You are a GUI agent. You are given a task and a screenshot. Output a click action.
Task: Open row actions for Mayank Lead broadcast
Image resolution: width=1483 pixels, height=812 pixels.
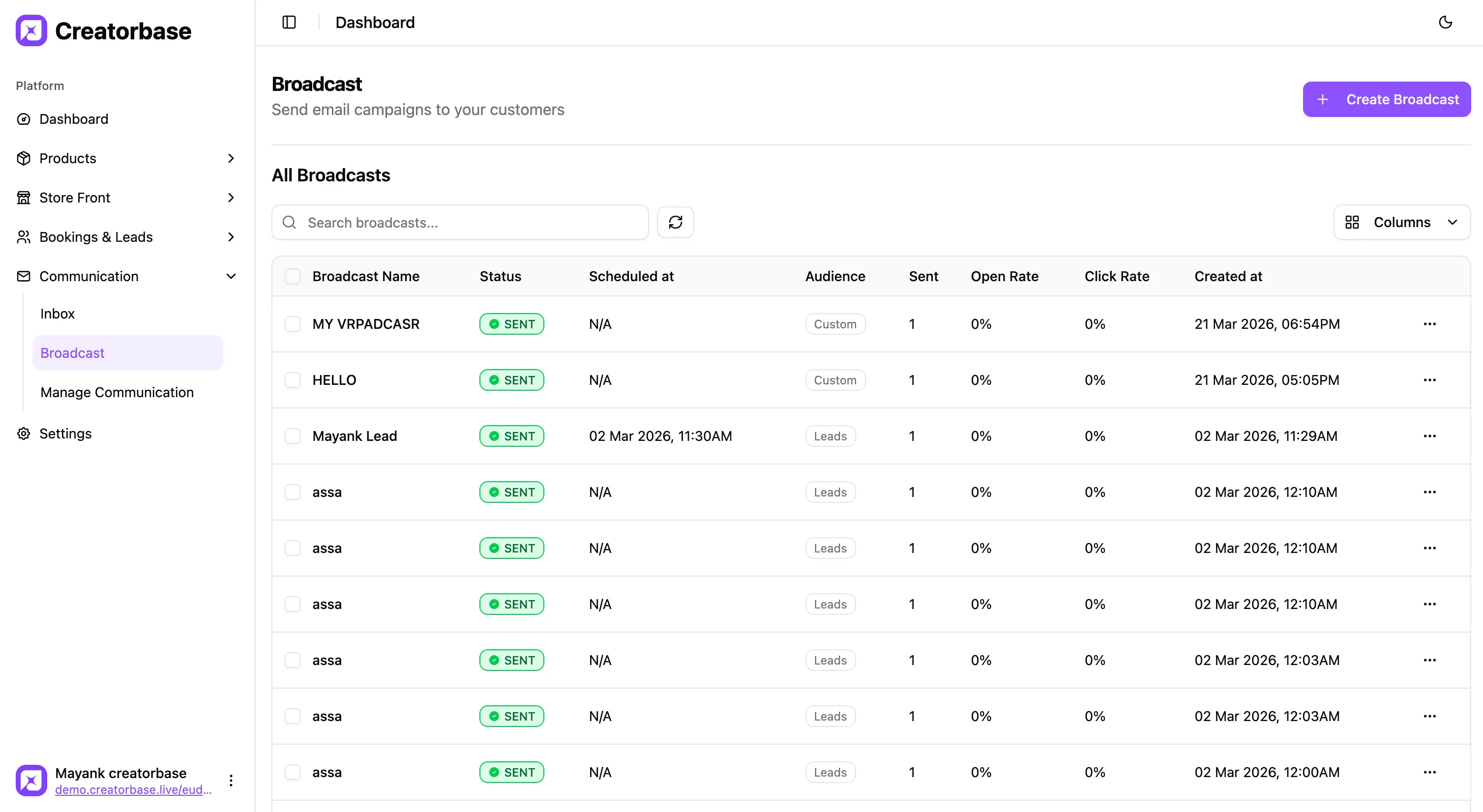click(1429, 436)
